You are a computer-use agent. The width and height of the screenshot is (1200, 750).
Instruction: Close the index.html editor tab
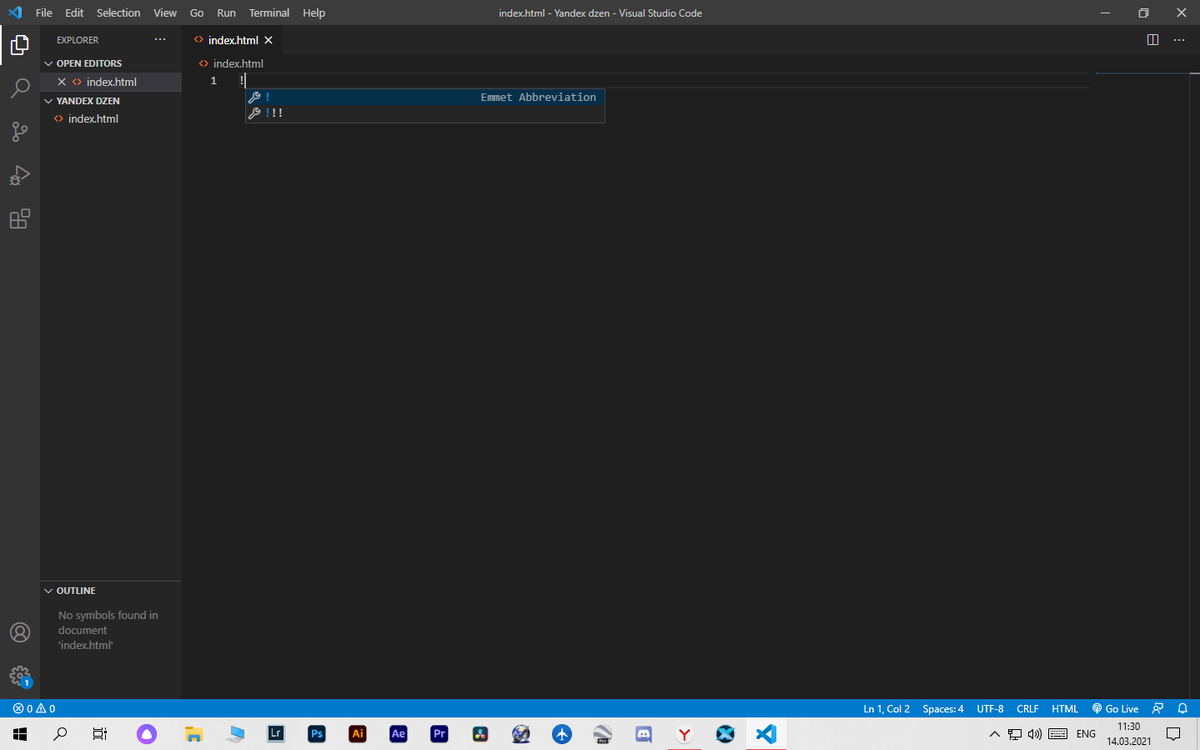click(268, 40)
